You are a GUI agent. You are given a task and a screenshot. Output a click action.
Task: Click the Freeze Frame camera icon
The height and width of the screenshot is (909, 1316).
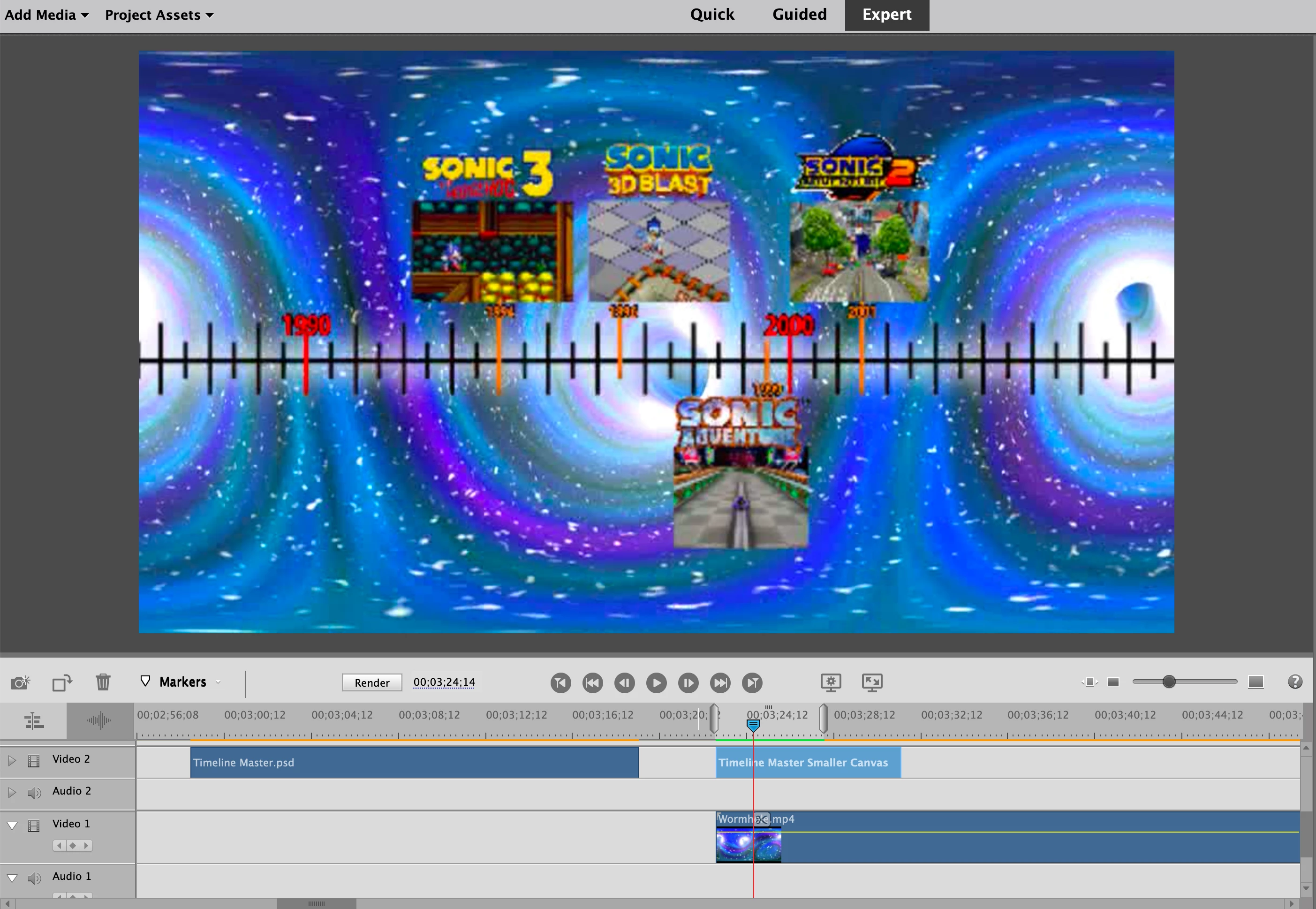(21, 682)
